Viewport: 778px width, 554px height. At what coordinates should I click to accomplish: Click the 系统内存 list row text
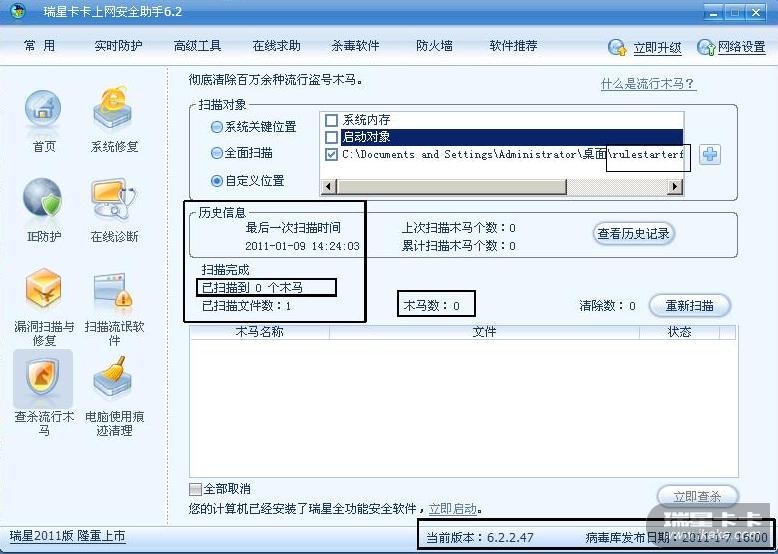366,120
